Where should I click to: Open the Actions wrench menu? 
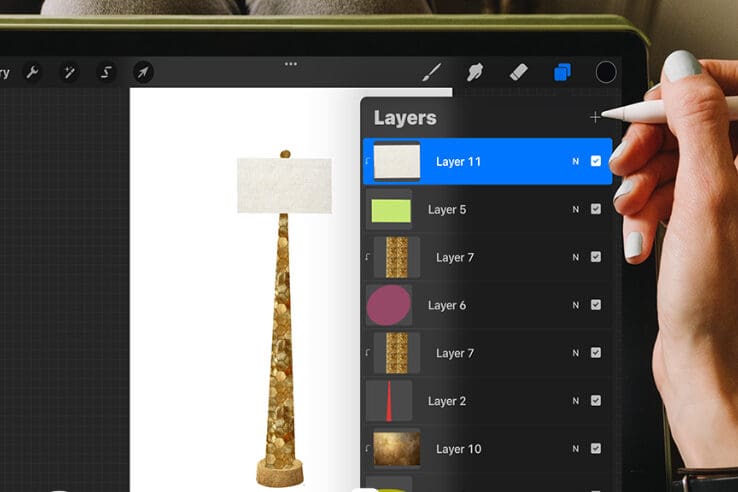pos(32,73)
